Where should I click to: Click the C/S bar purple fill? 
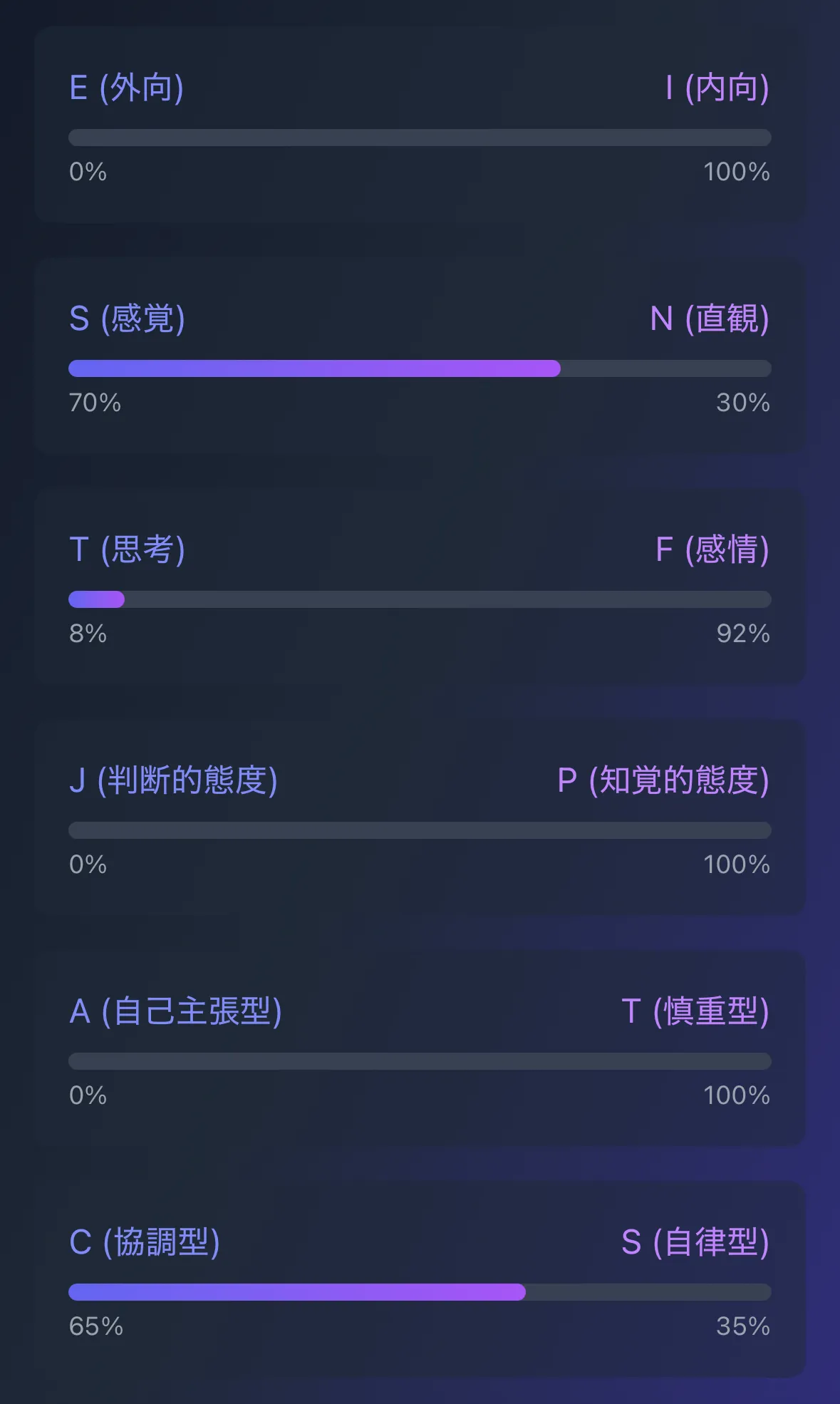tap(297, 1292)
